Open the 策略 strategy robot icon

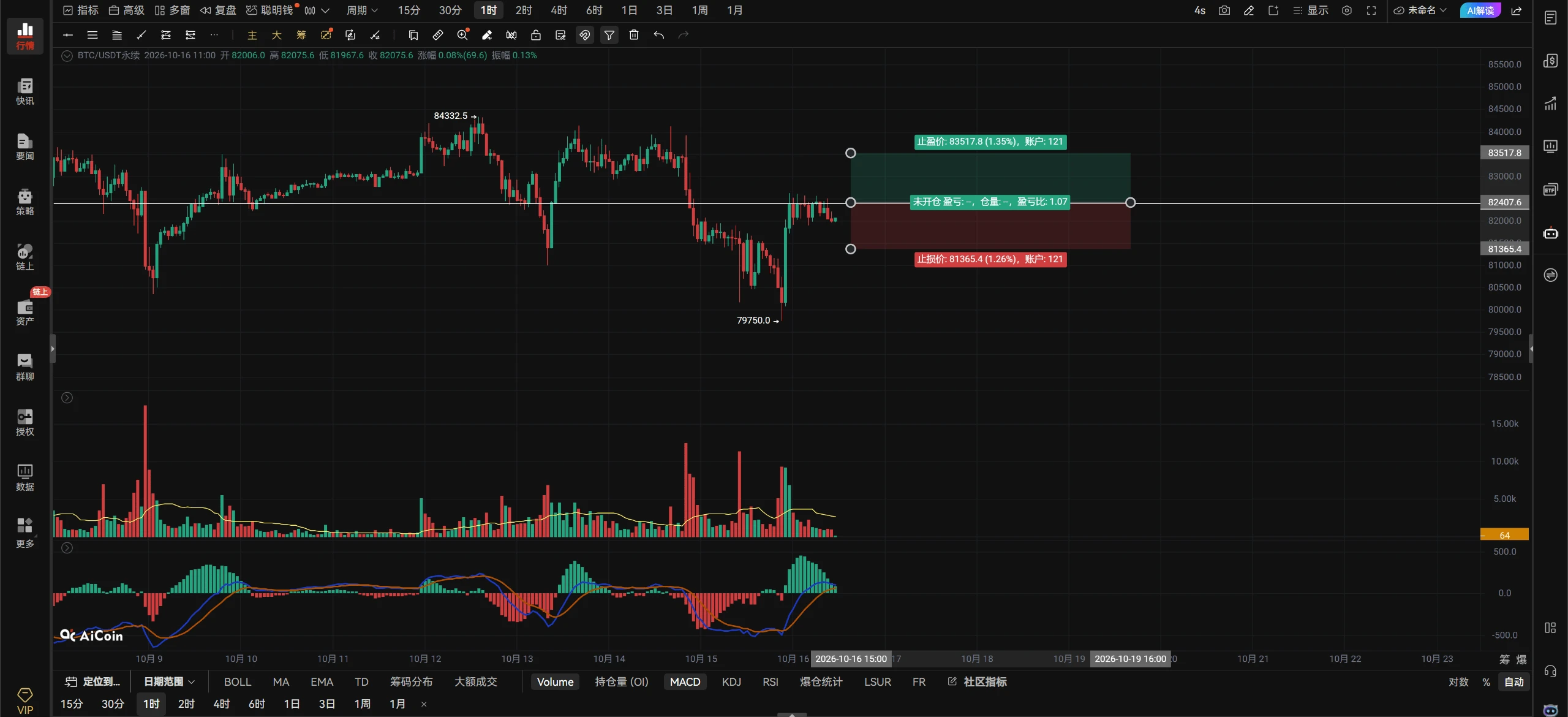pos(25,202)
